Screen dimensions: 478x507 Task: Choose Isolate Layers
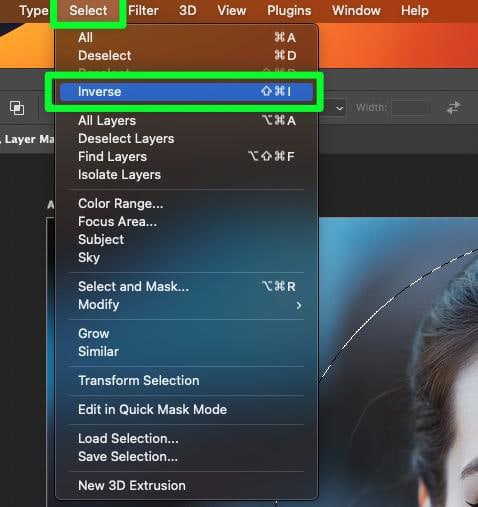pos(187,174)
